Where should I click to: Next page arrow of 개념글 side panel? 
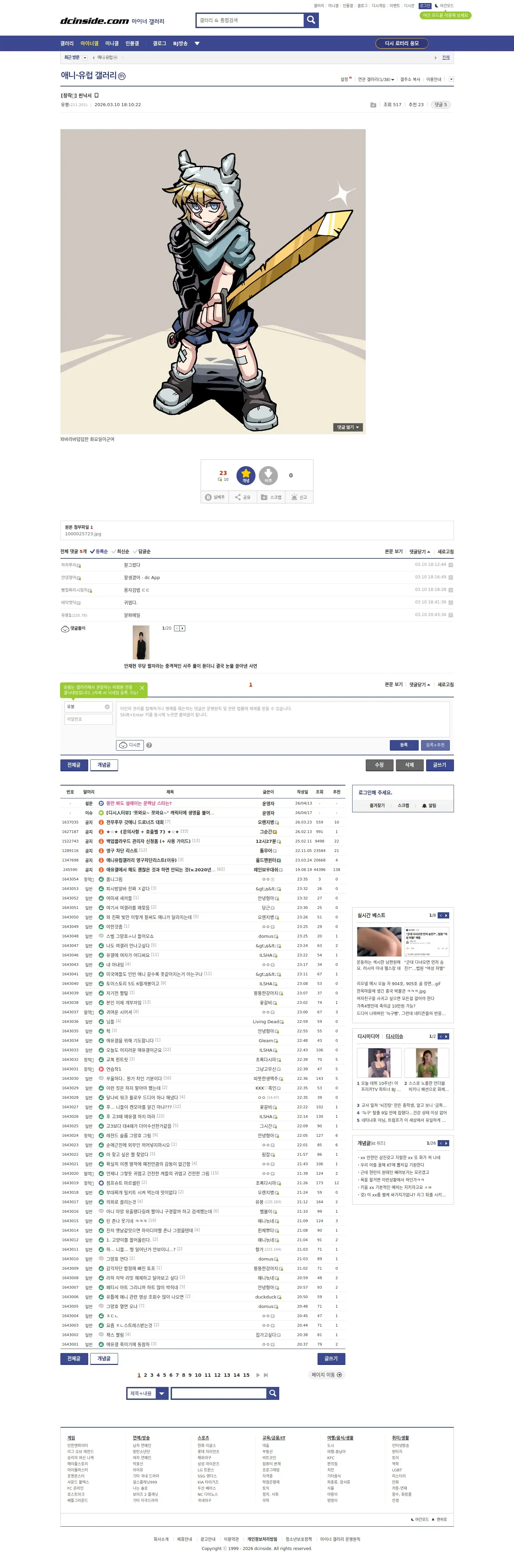pyautogui.click(x=446, y=1143)
